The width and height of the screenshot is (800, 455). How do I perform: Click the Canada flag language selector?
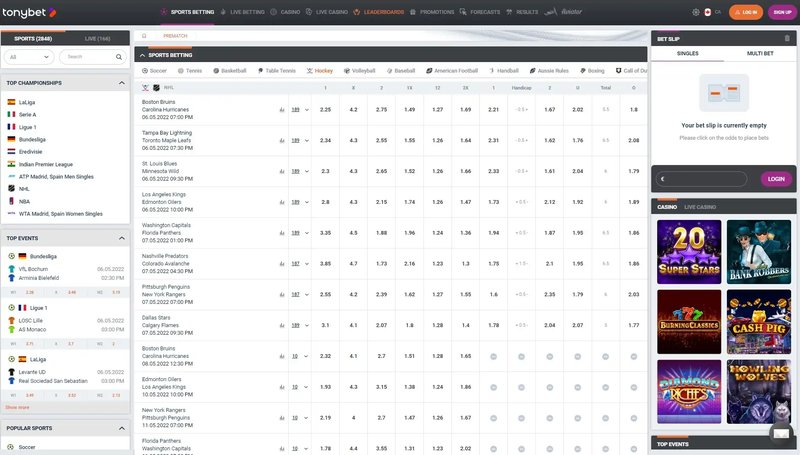(707, 13)
